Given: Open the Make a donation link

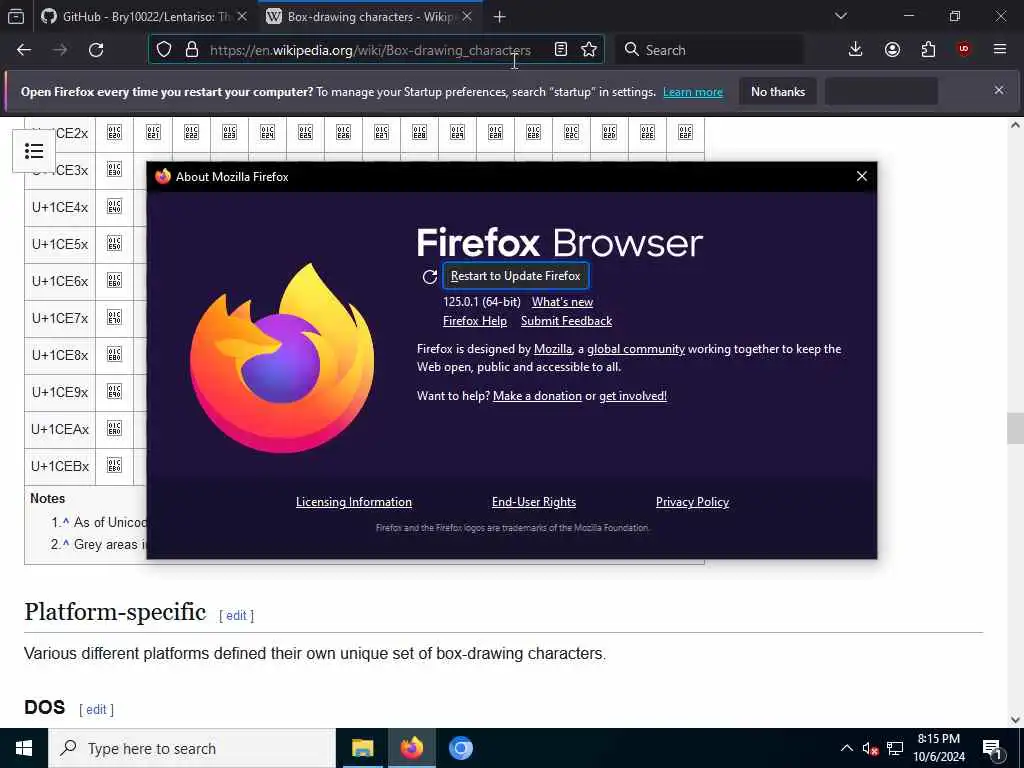Looking at the screenshot, I should (537, 396).
